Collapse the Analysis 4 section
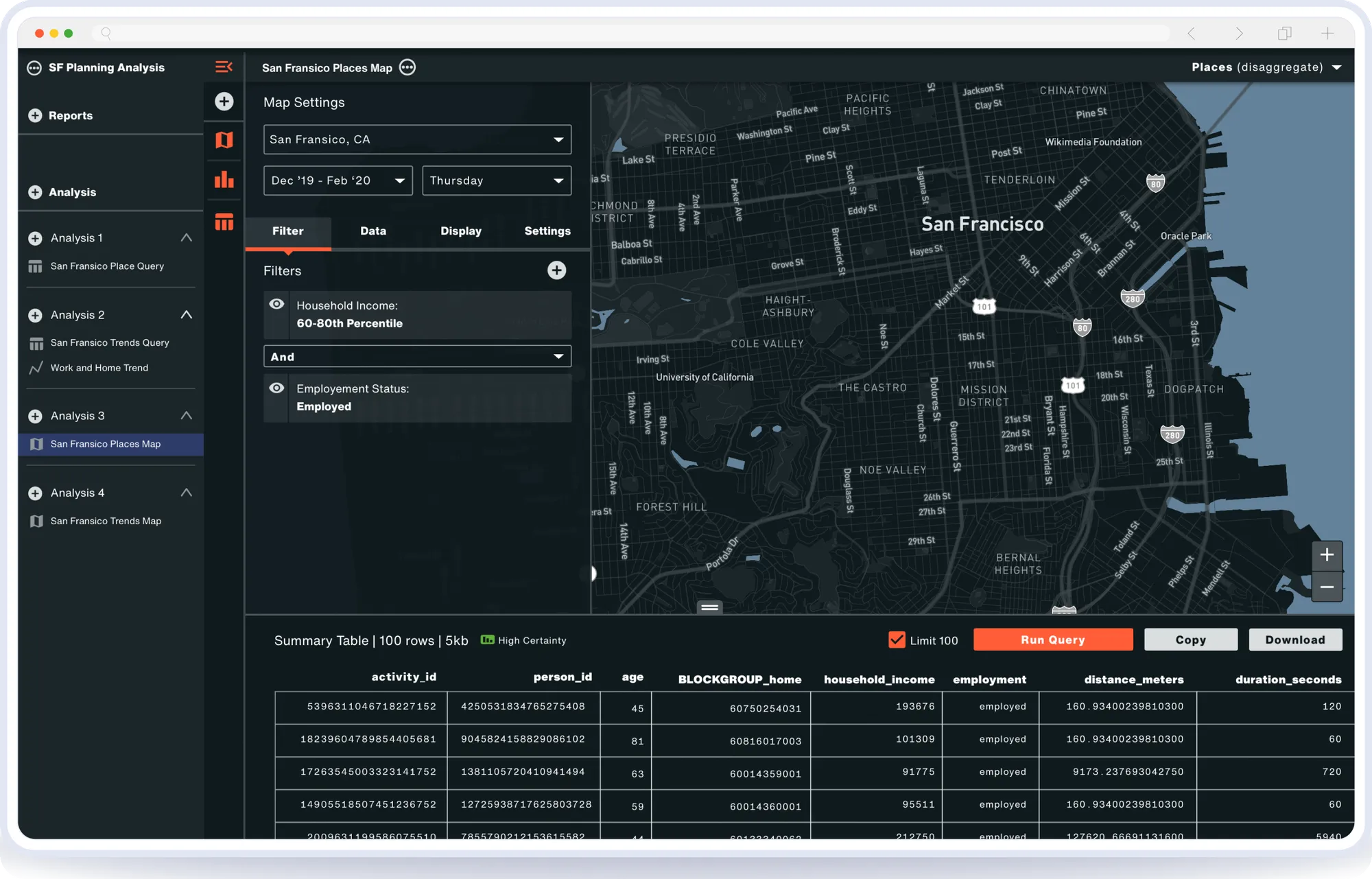1372x879 pixels. coord(186,492)
